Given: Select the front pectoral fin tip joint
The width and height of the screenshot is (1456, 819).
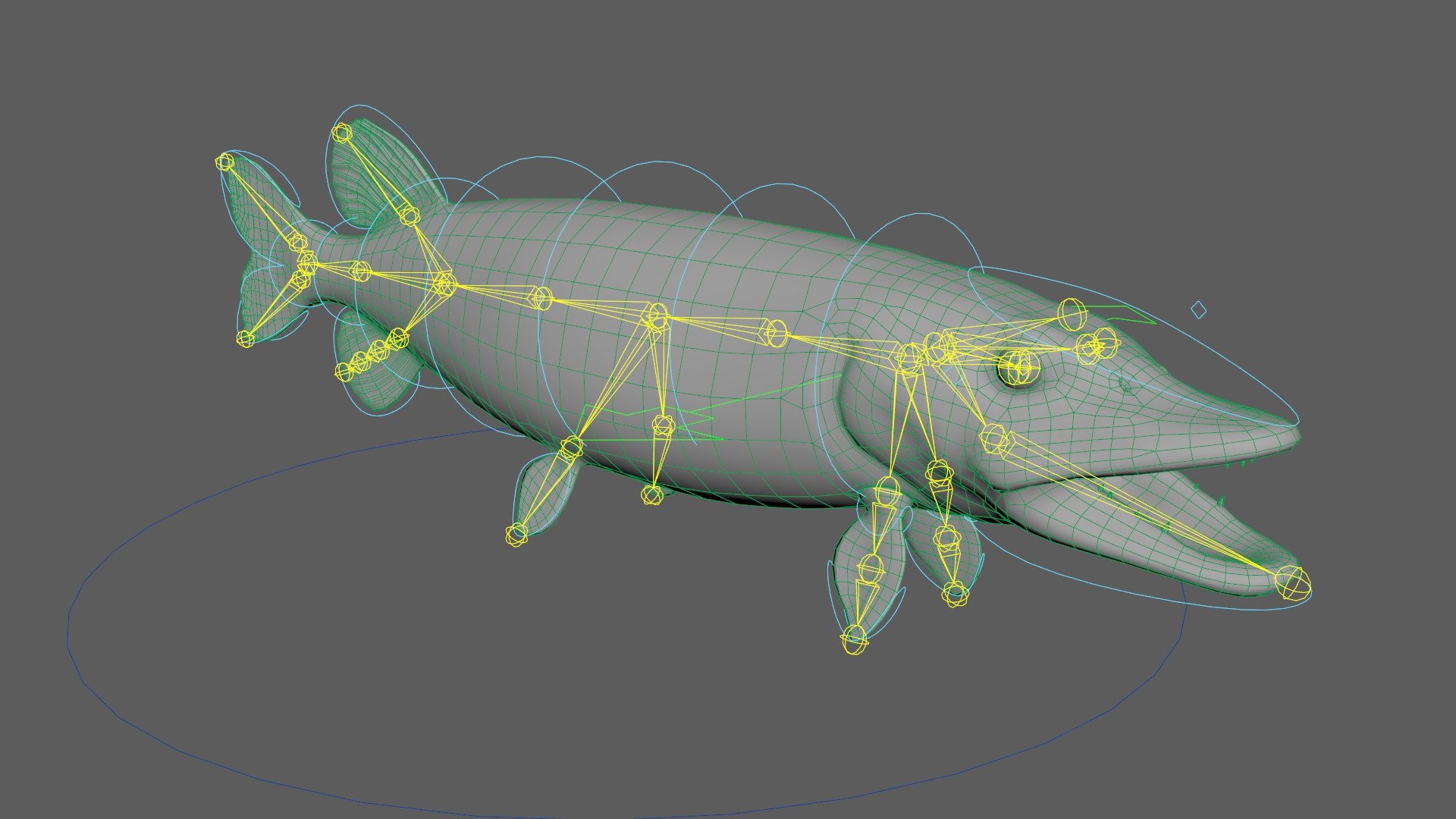Looking at the screenshot, I should tap(855, 639).
